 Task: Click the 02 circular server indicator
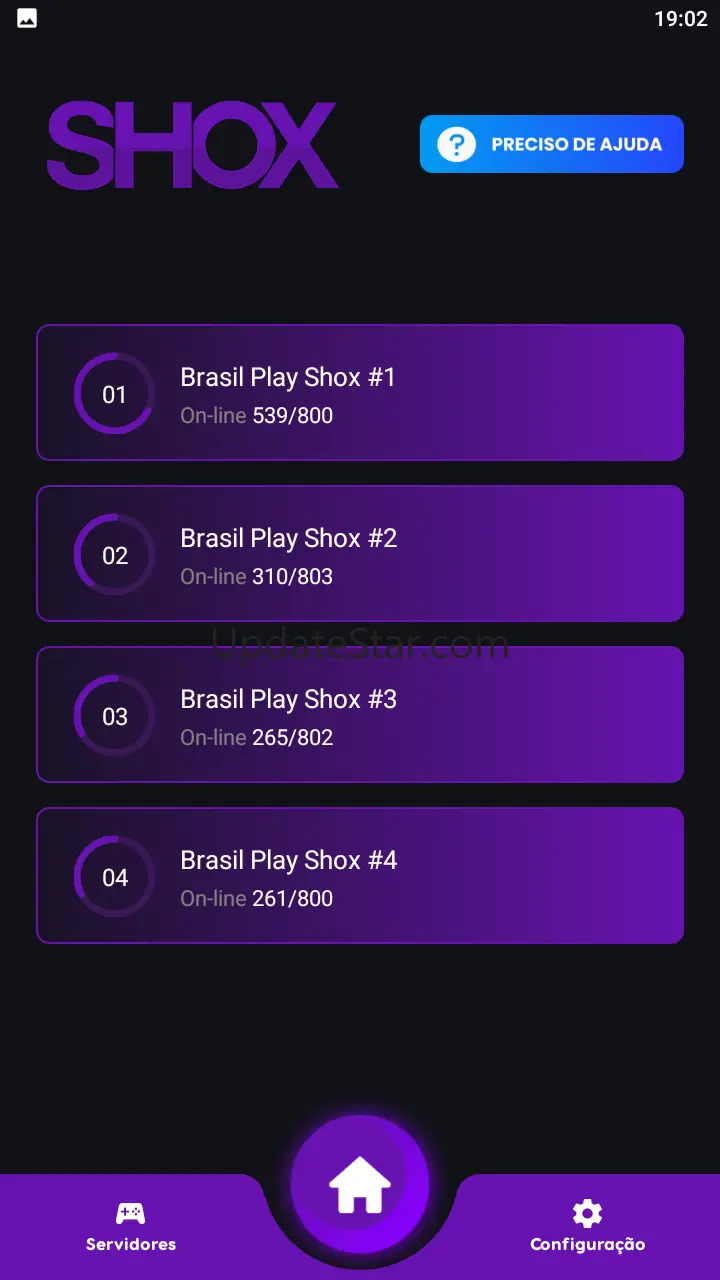click(115, 555)
